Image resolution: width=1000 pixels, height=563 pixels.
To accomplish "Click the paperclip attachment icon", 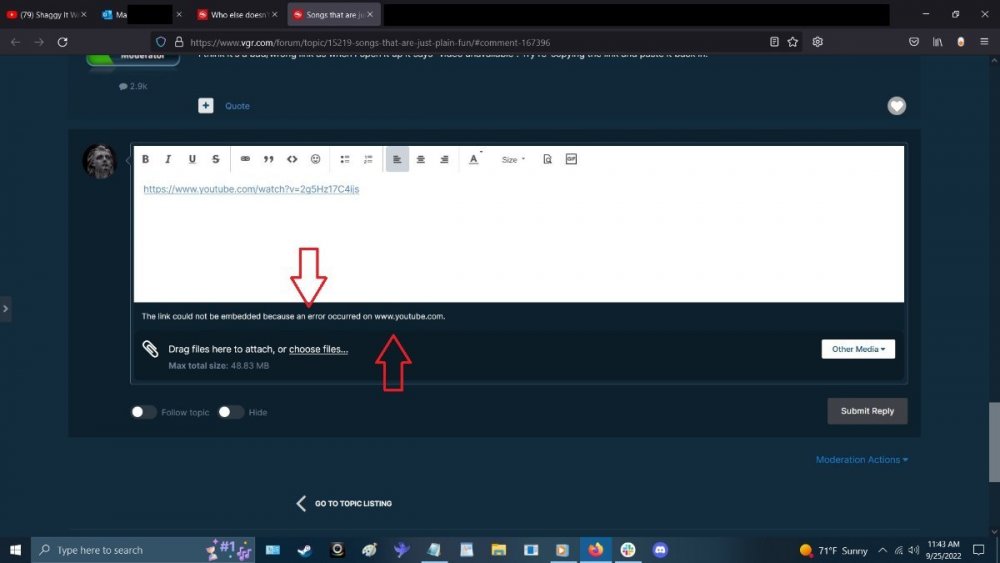I will click(151, 349).
